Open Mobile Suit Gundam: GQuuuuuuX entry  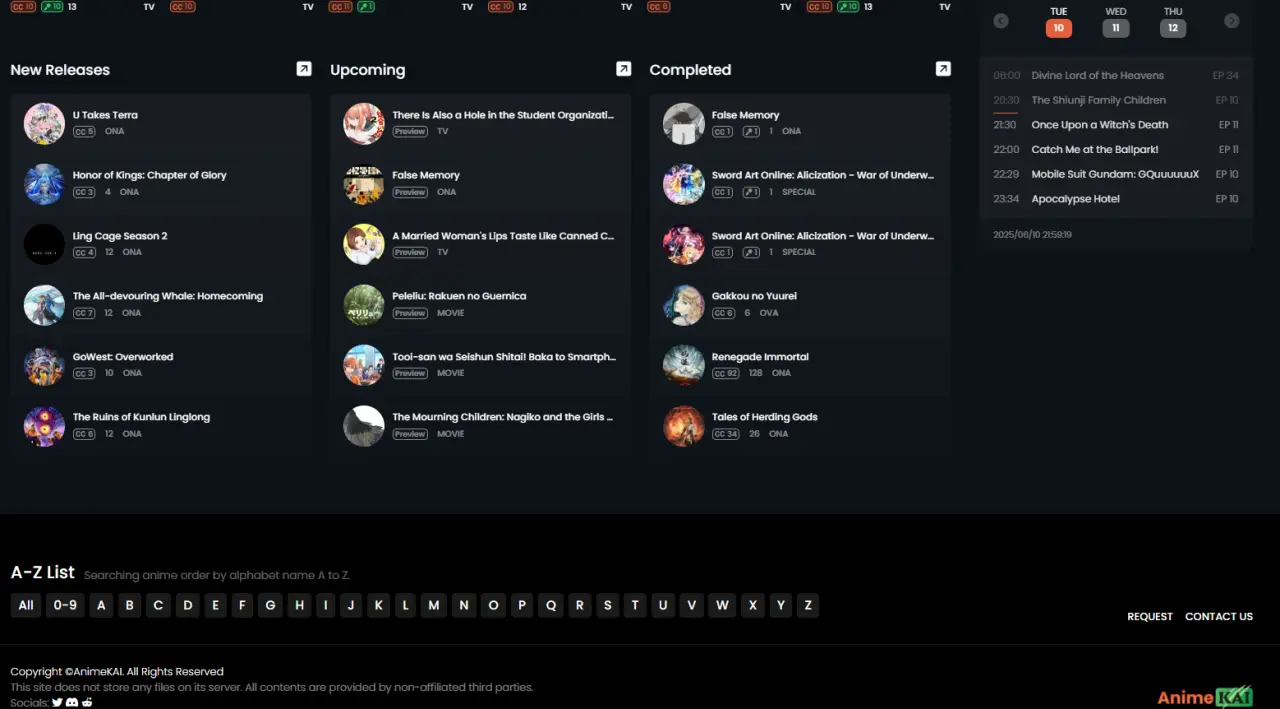click(1116, 174)
